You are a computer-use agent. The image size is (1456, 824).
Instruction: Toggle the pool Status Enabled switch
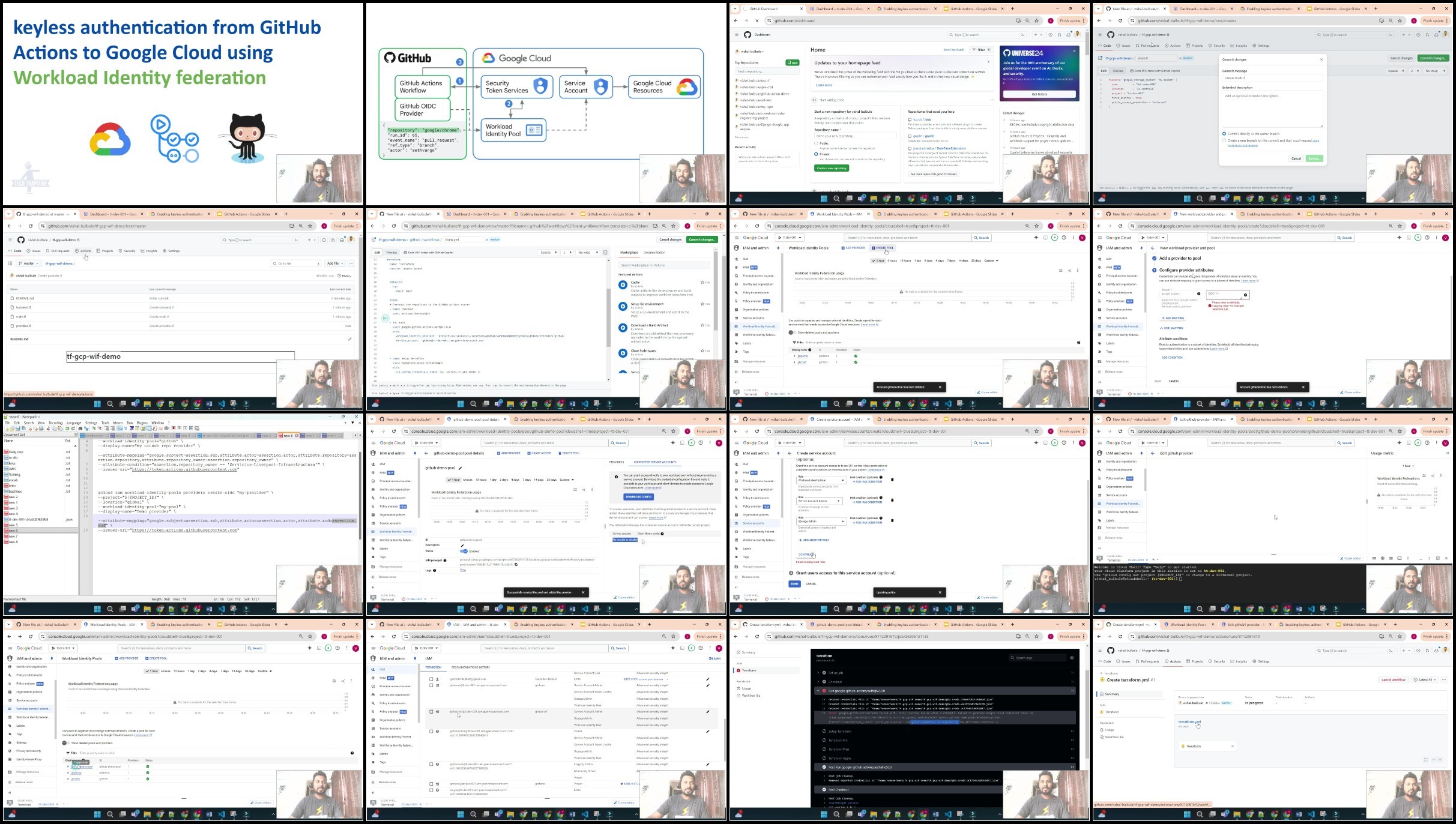[x=464, y=551]
